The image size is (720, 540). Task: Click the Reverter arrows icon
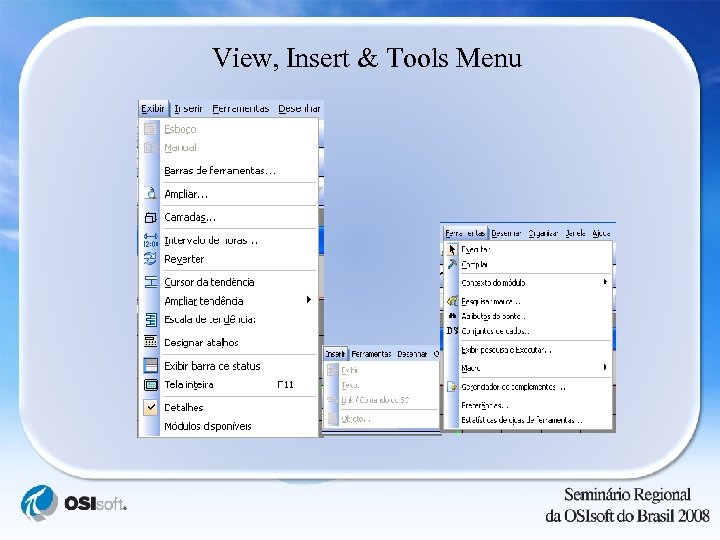[150, 259]
